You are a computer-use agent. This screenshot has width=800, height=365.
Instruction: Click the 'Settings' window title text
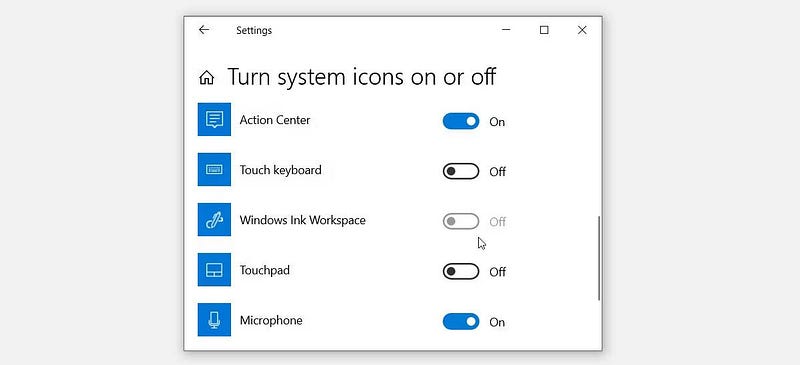coord(254,31)
